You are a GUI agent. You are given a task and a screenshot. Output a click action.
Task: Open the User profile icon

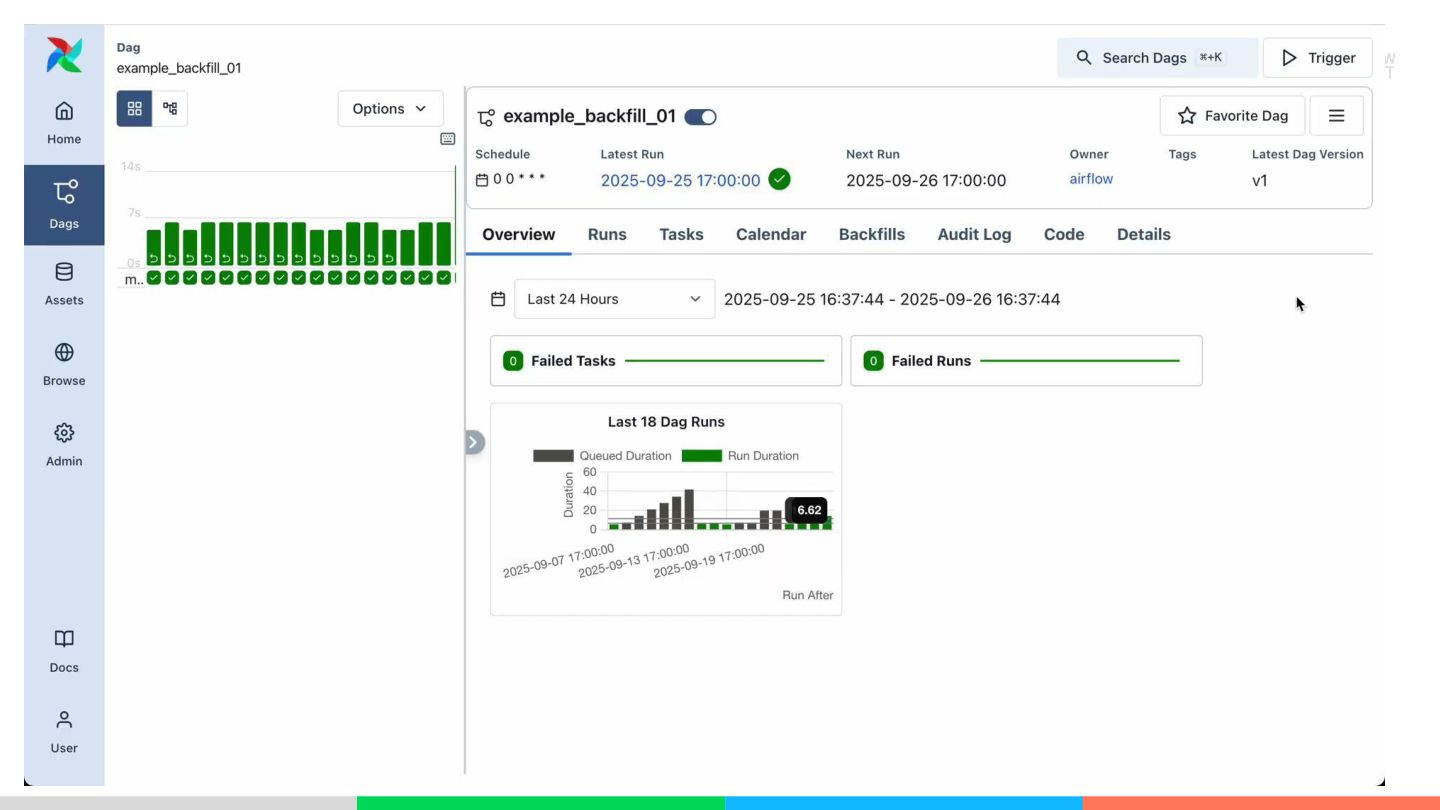pyautogui.click(x=64, y=732)
